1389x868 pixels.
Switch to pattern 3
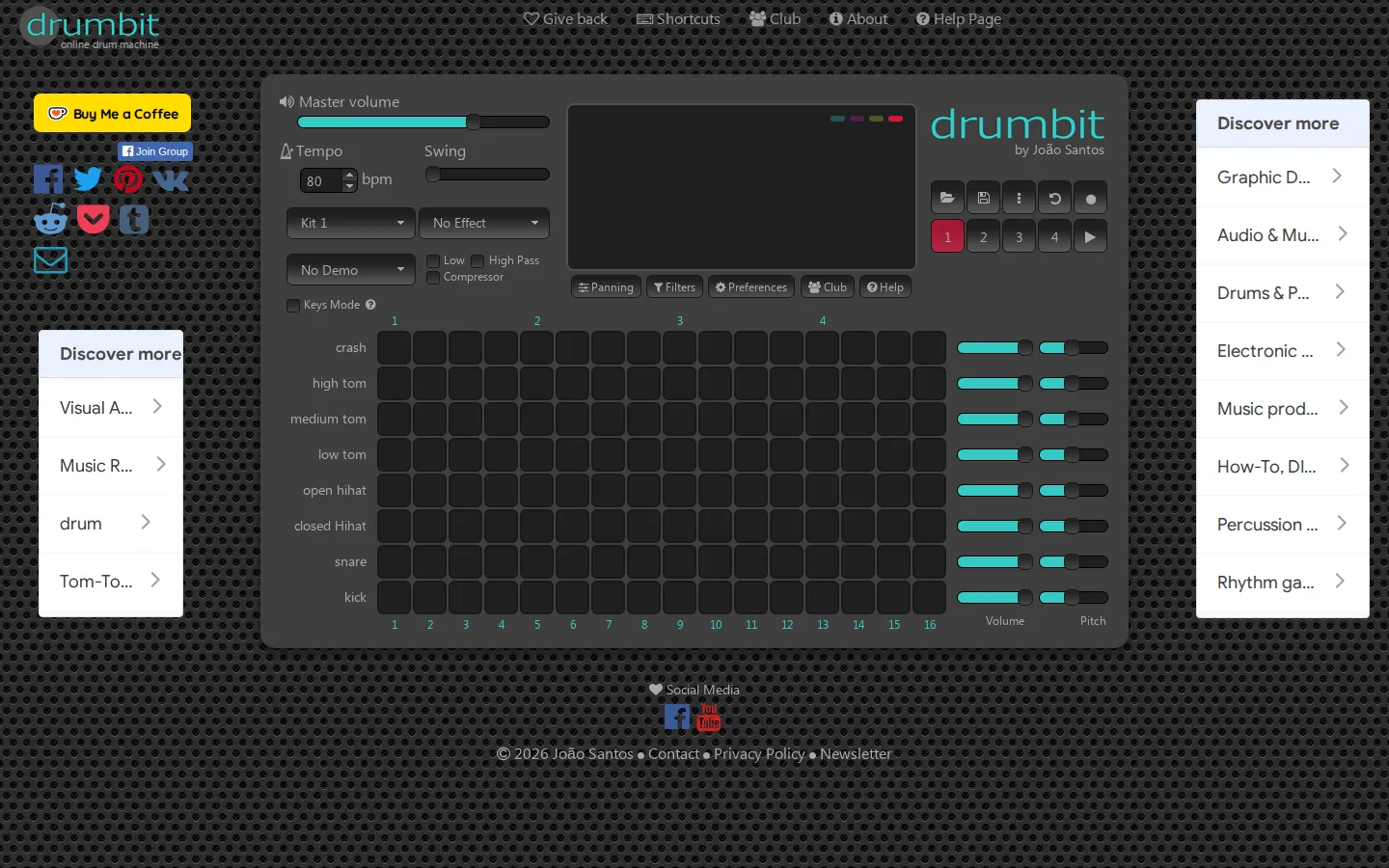click(1019, 236)
